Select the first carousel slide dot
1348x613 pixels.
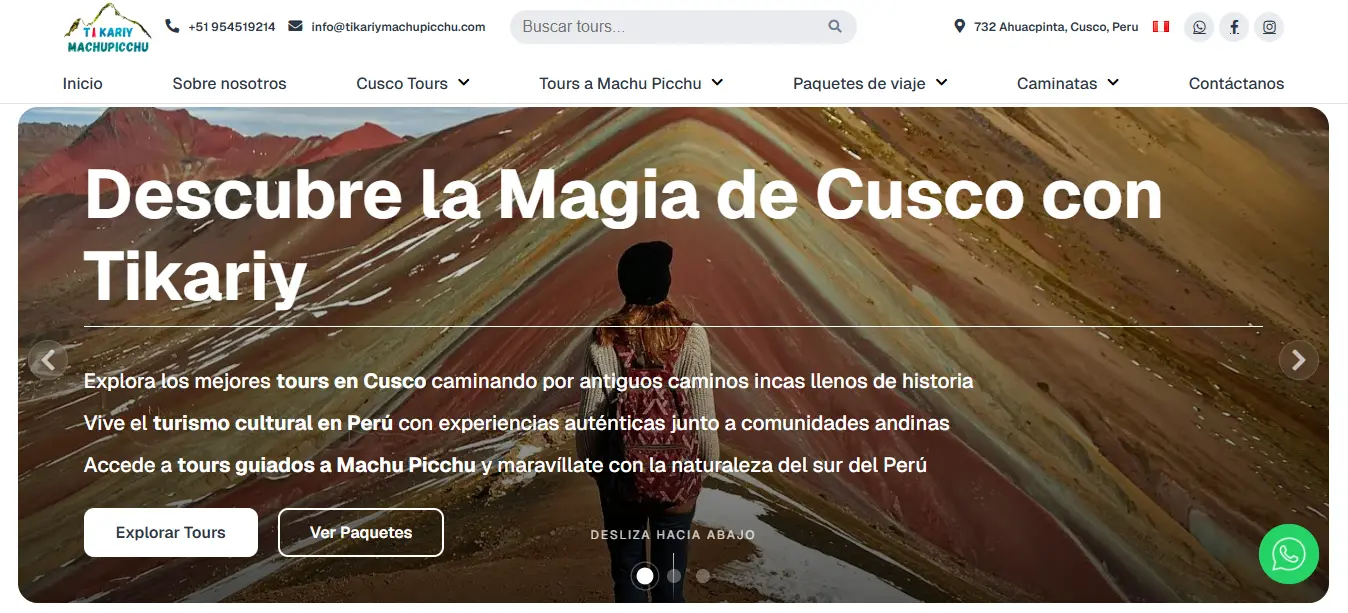point(645,576)
